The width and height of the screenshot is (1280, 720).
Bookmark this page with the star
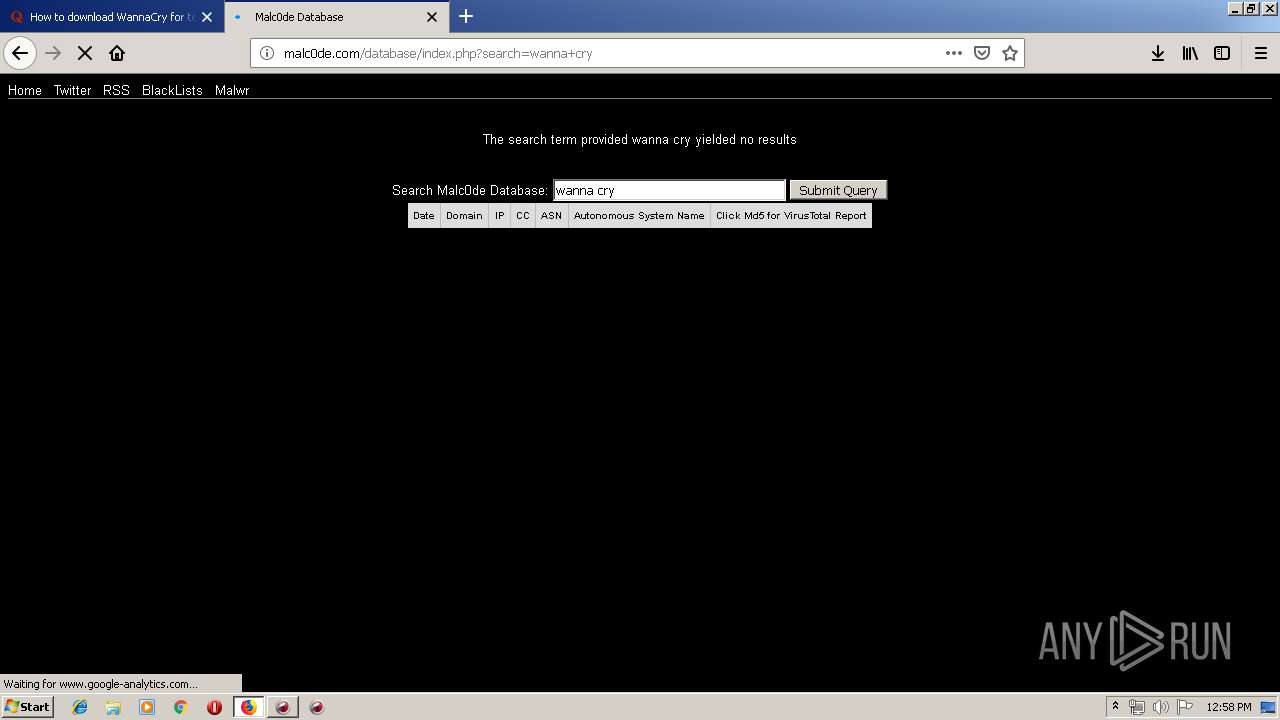click(1010, 53)
